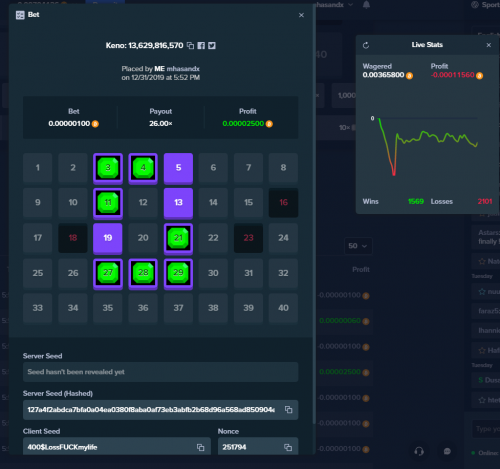Copy the nonce value
This screenshot has width=500, height=469.
pos(288,447)
